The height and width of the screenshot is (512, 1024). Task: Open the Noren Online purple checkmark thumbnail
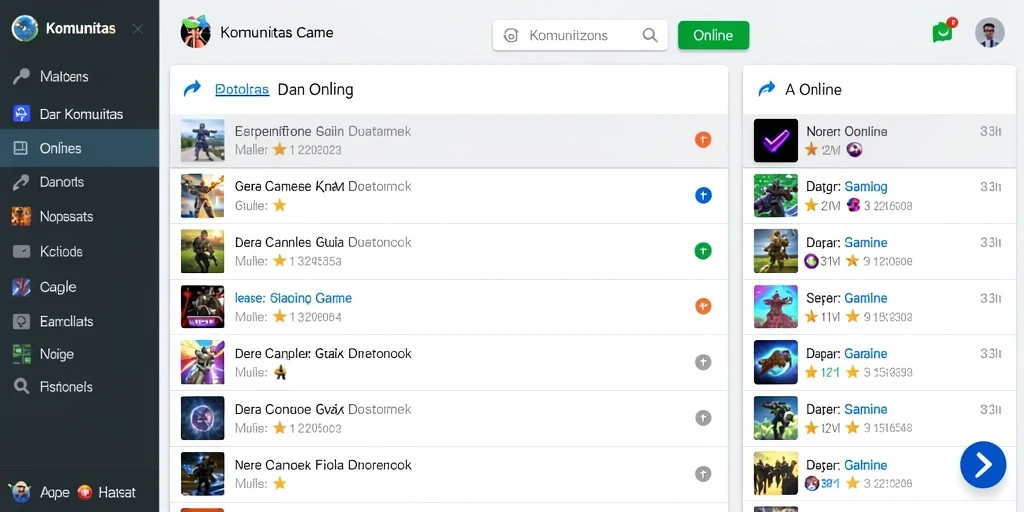(776, 140)
